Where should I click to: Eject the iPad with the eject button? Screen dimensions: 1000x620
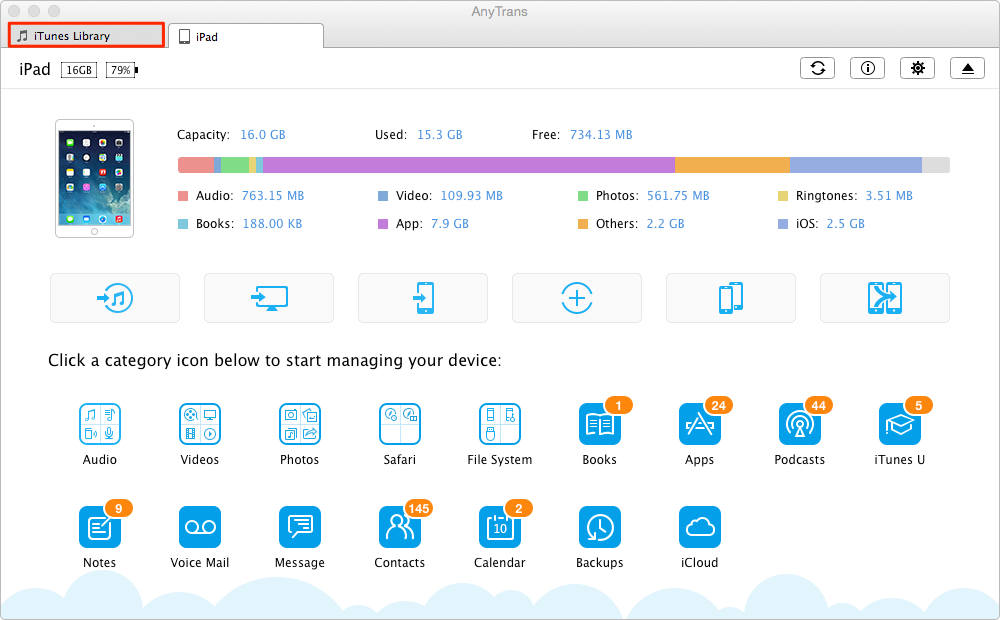[967, 68]
